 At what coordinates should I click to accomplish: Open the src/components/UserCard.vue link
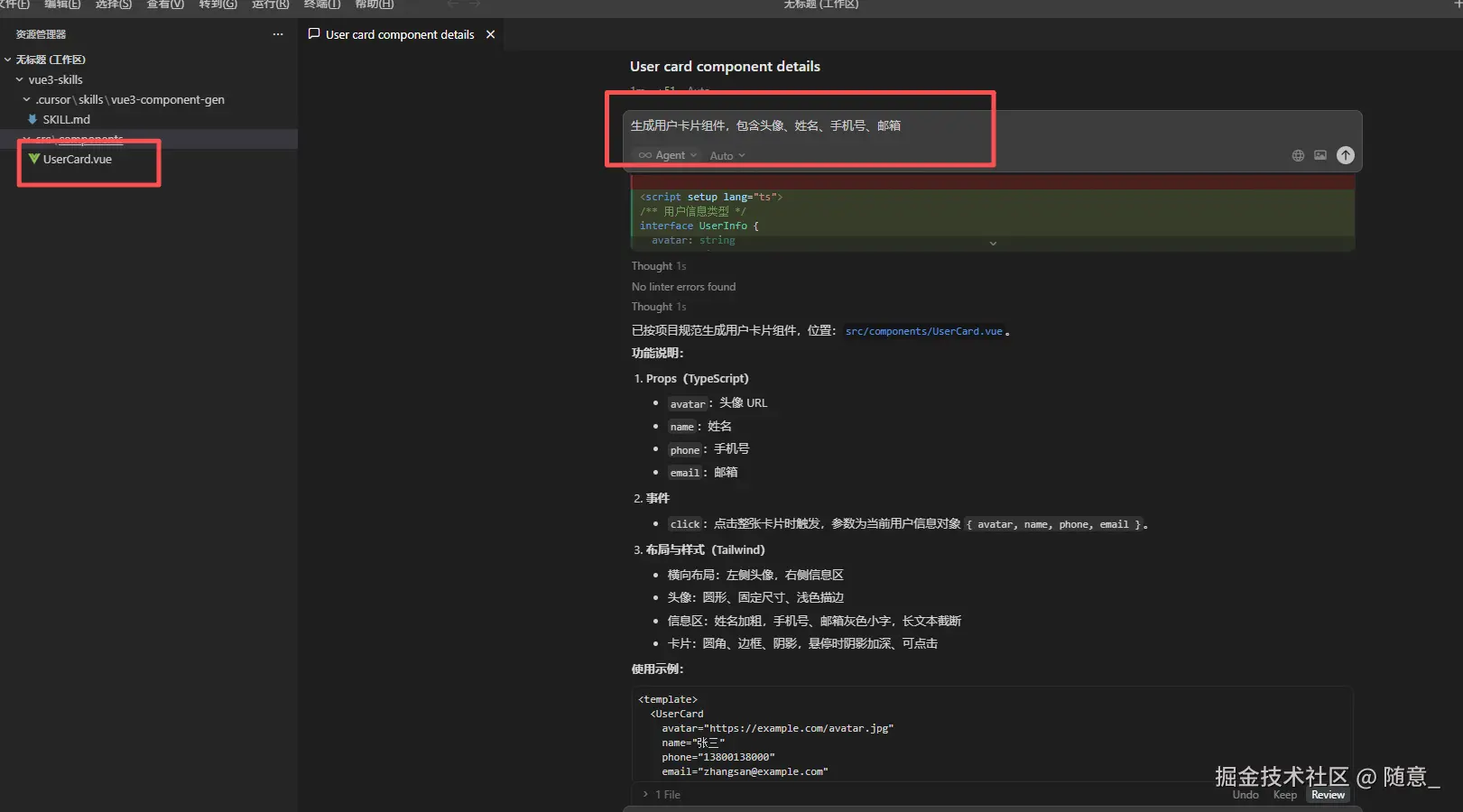pyautogui.click(x=924, y=331)
